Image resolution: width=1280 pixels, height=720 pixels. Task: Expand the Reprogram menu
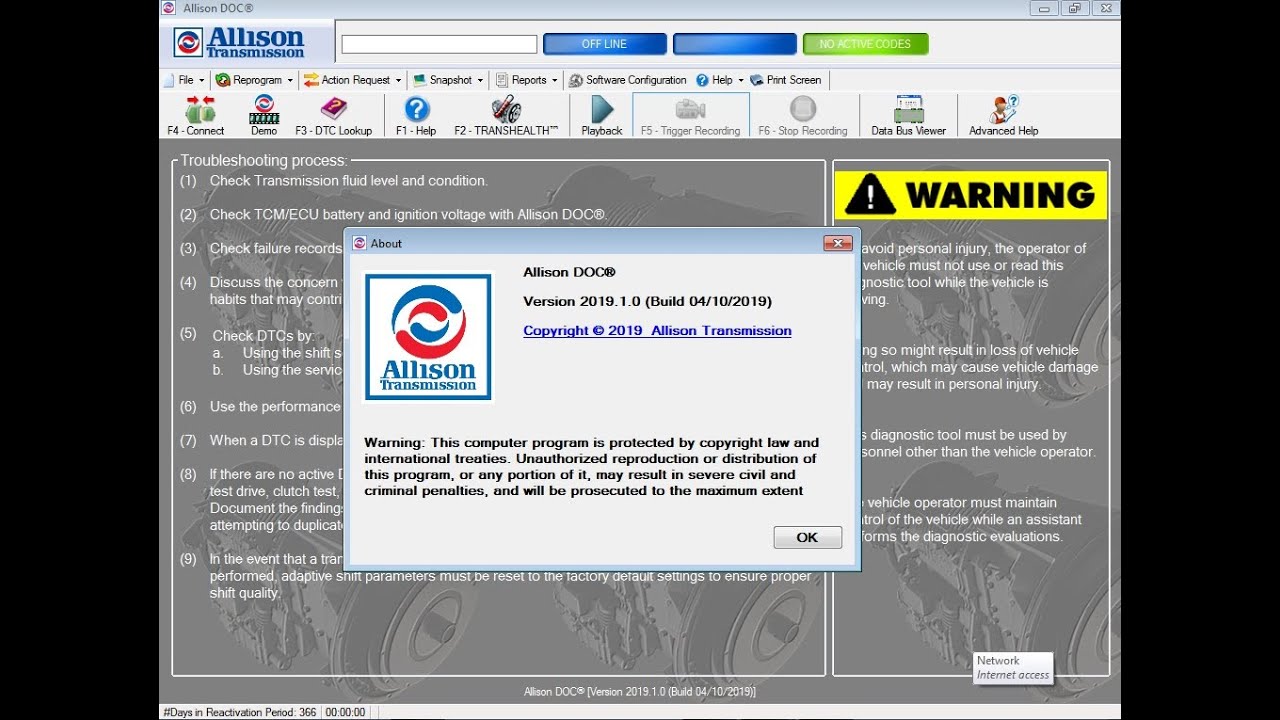pyautogui.click(x=254, y=80)
